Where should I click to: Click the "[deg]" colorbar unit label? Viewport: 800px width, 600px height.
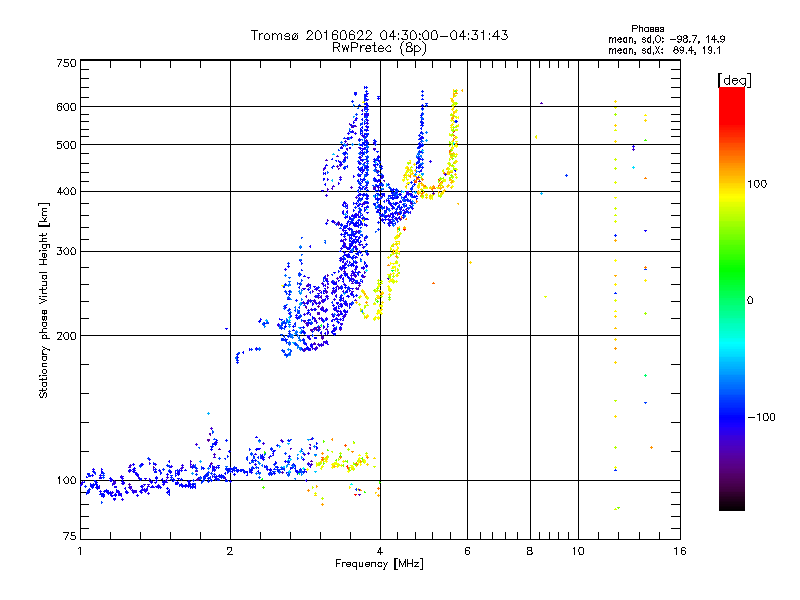pyautogui.click(x=734, y=80)
